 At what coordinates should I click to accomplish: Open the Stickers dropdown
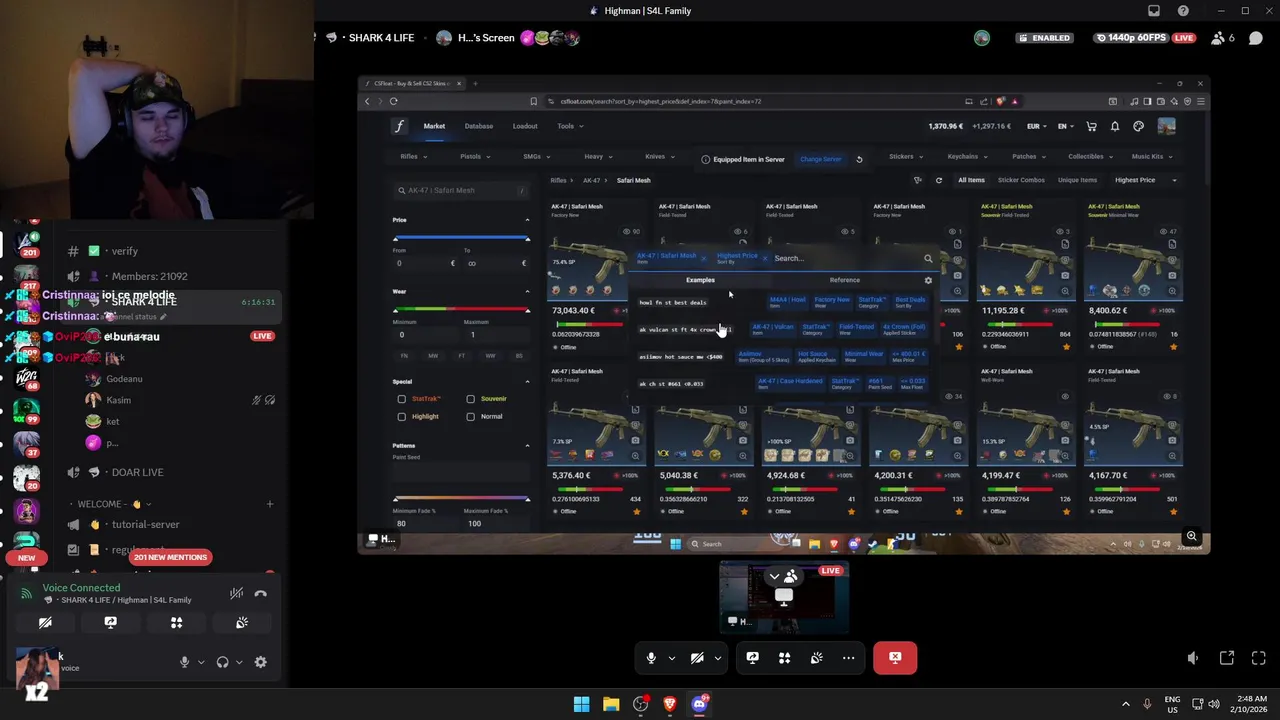click(906, 157)
